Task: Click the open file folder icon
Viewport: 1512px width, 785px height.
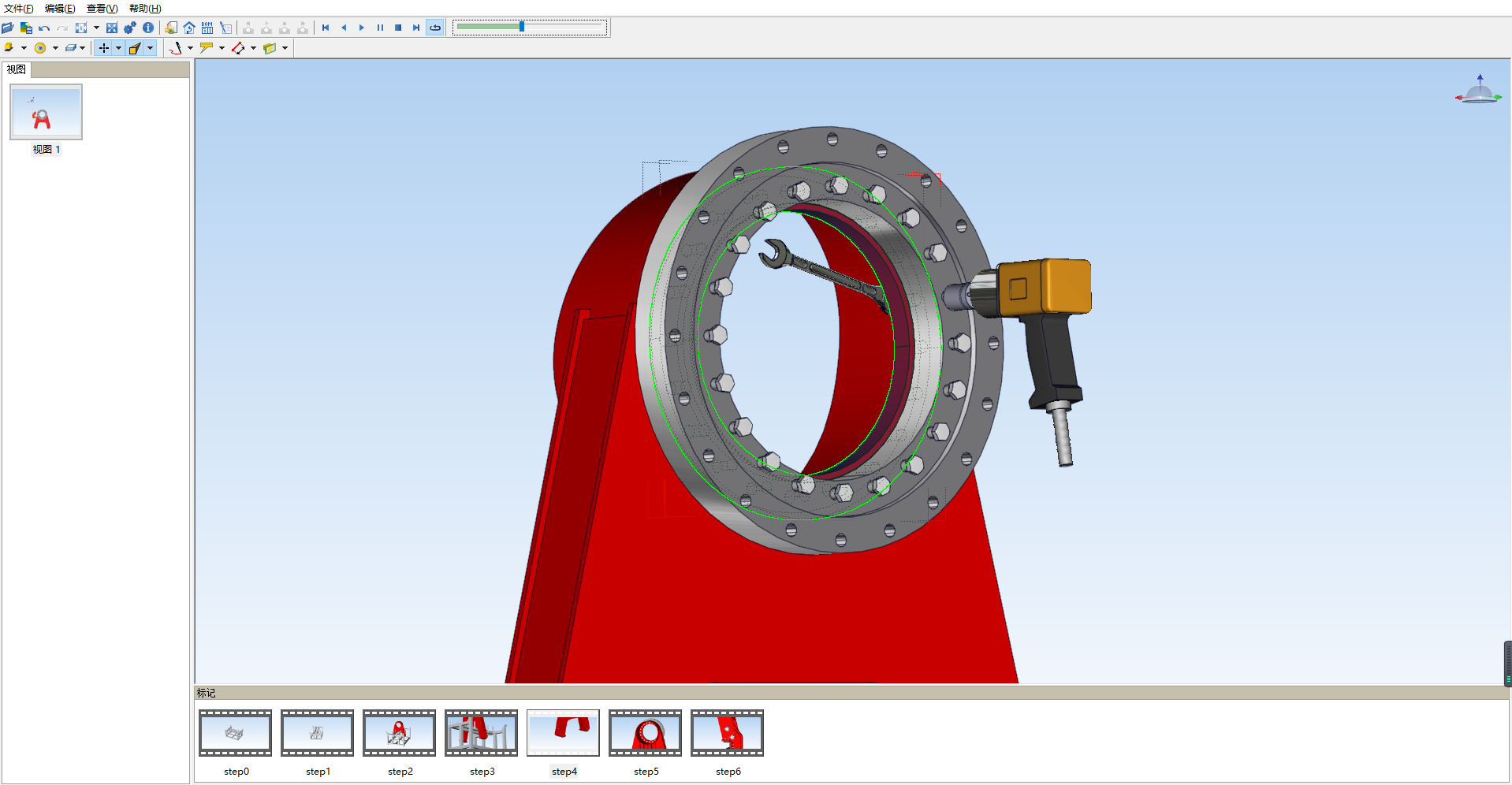Action: pyautogui.click(x=8, y=28)
